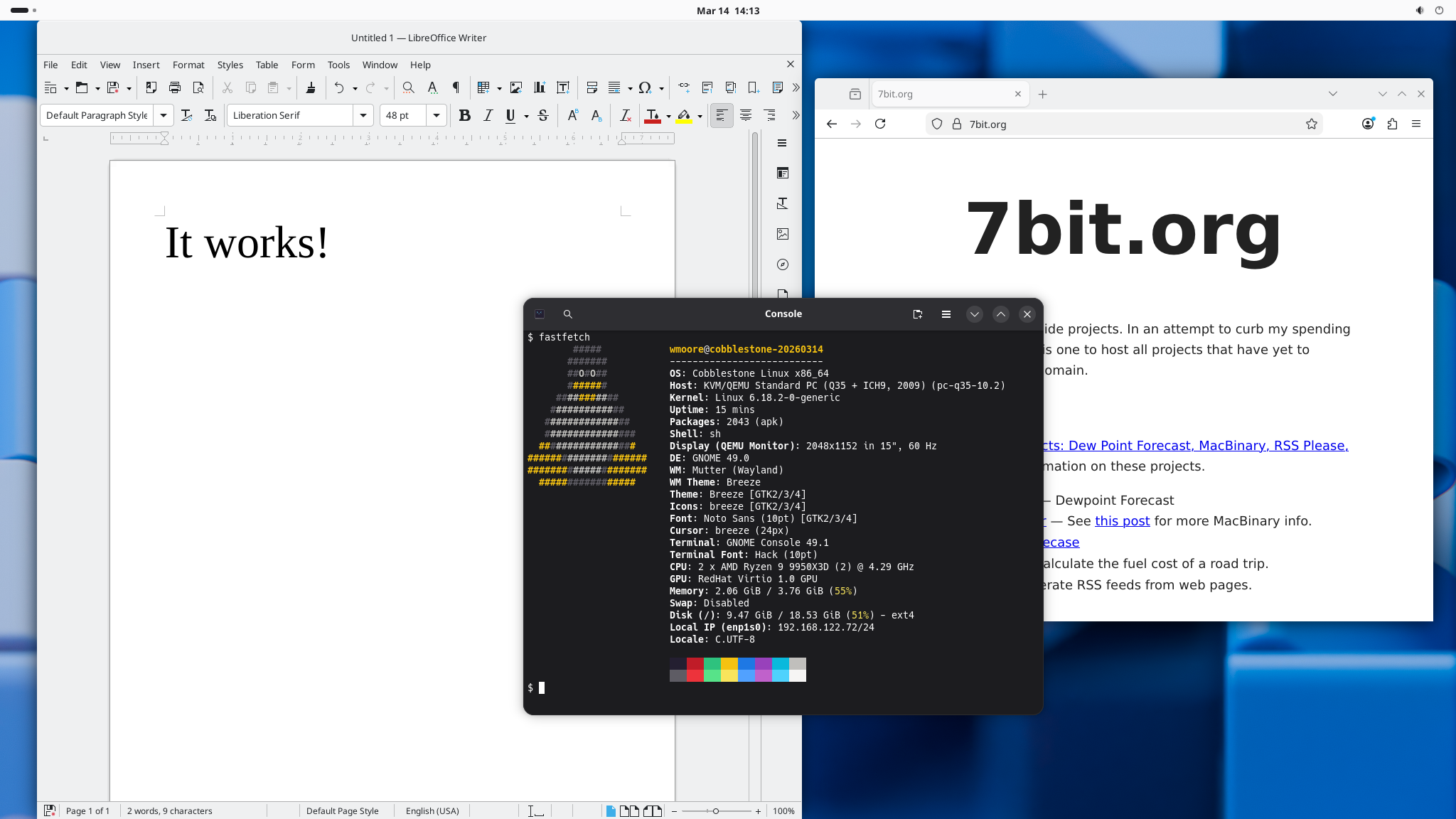This screenshot has height=819, width=1456.
Task: Reload the 7bit.org page
Action: (880, 124)
